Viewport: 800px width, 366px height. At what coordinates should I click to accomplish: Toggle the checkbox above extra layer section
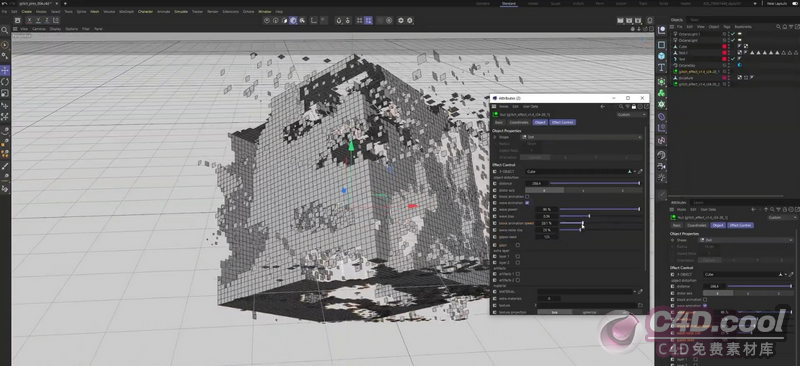click(517, 245)
